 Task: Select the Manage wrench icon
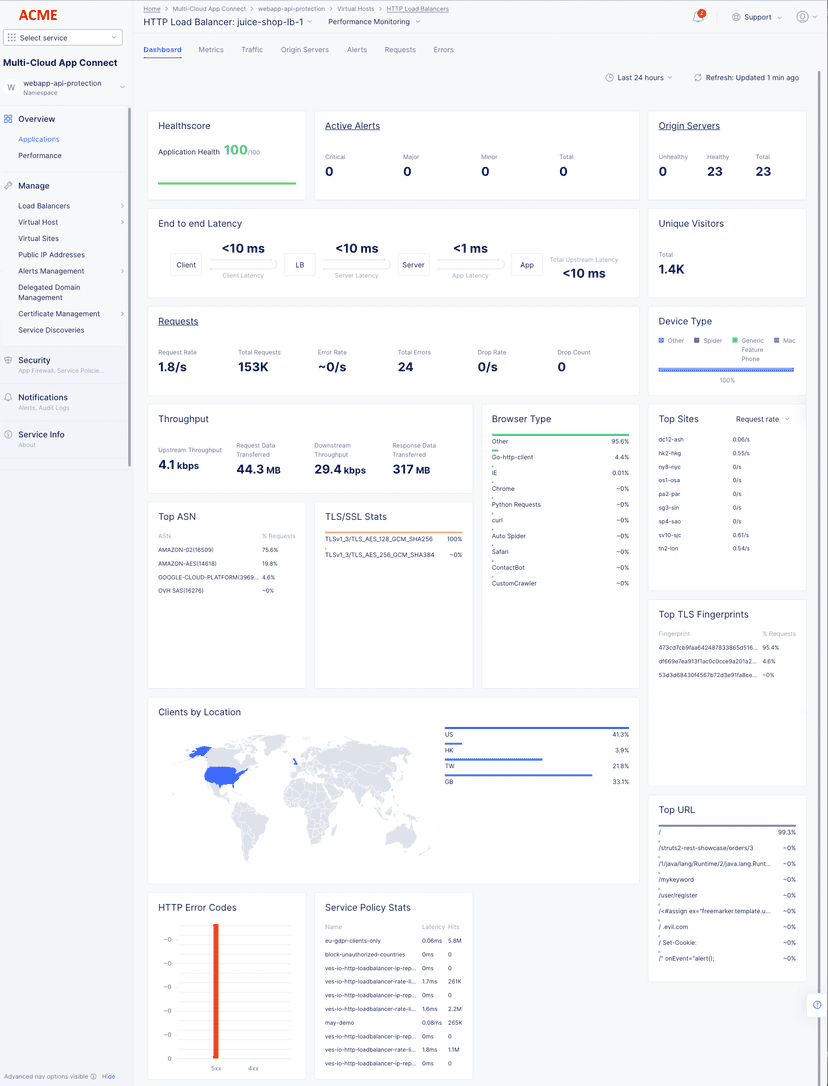pyautogui.click(x=9, y=186)
